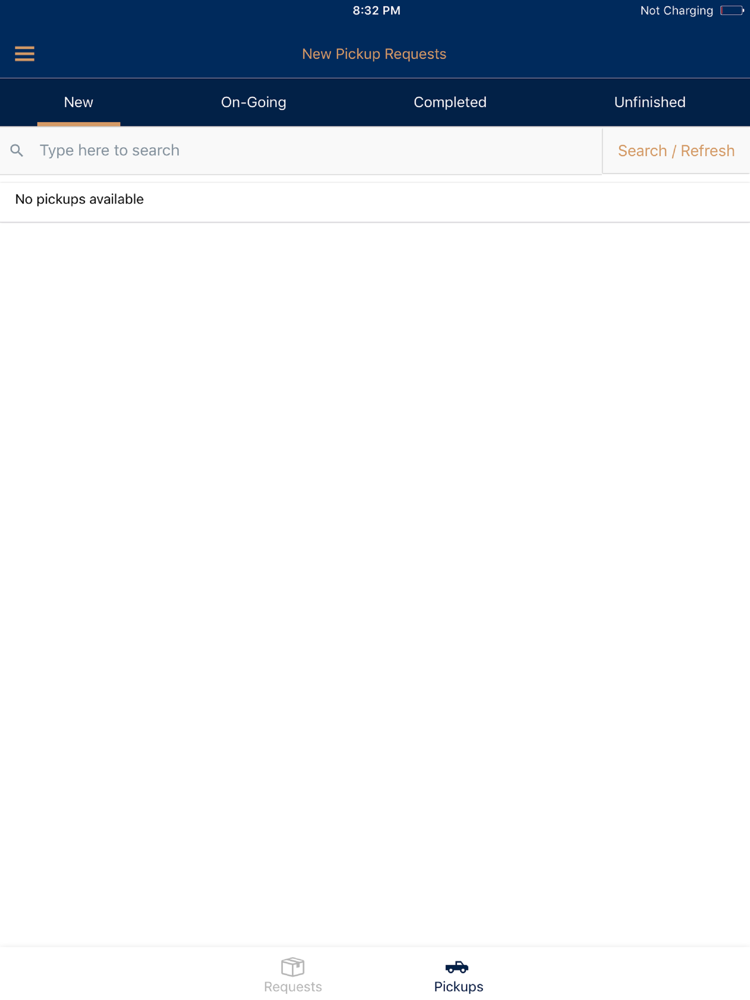The height and width of the screenshot is (1000, 750).
Task: Switch to the New tab
Action: [78, 102]
